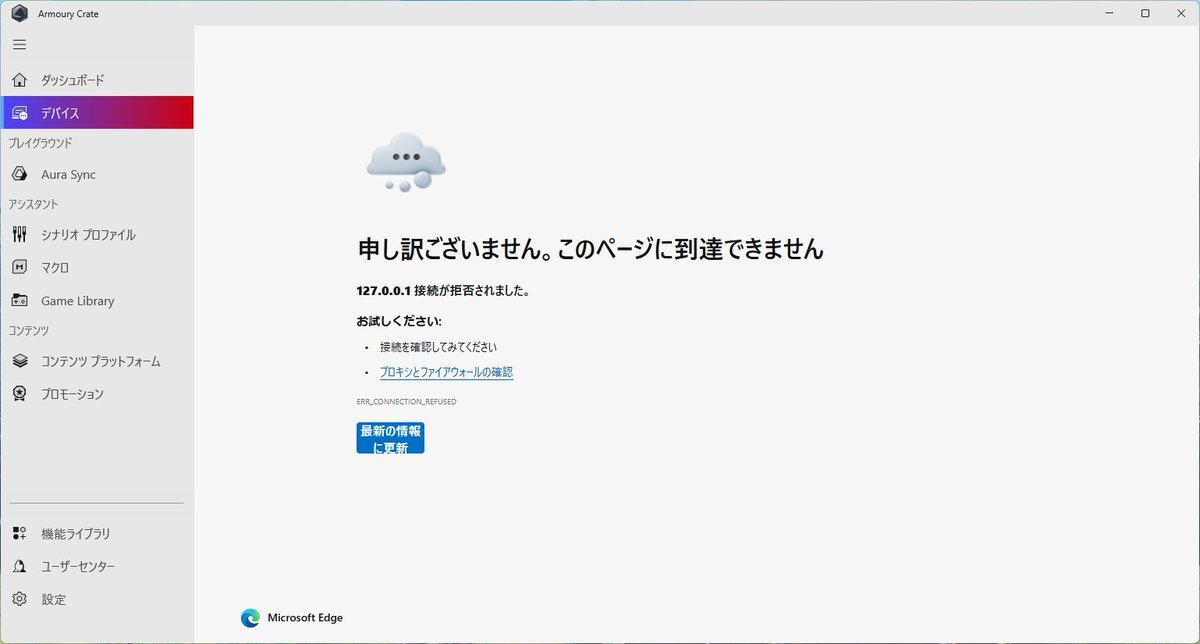The image size is (1200, 644).
Task: Select the シナリオ プロファイル menu item
Action: click(88, 235)
